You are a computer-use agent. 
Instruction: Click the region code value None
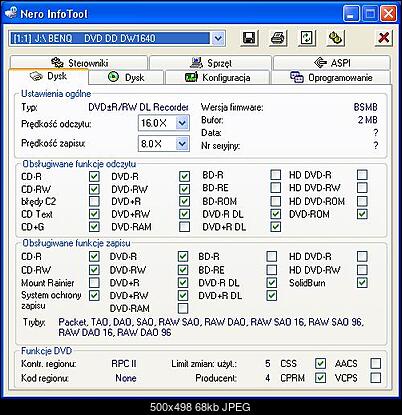126,378
